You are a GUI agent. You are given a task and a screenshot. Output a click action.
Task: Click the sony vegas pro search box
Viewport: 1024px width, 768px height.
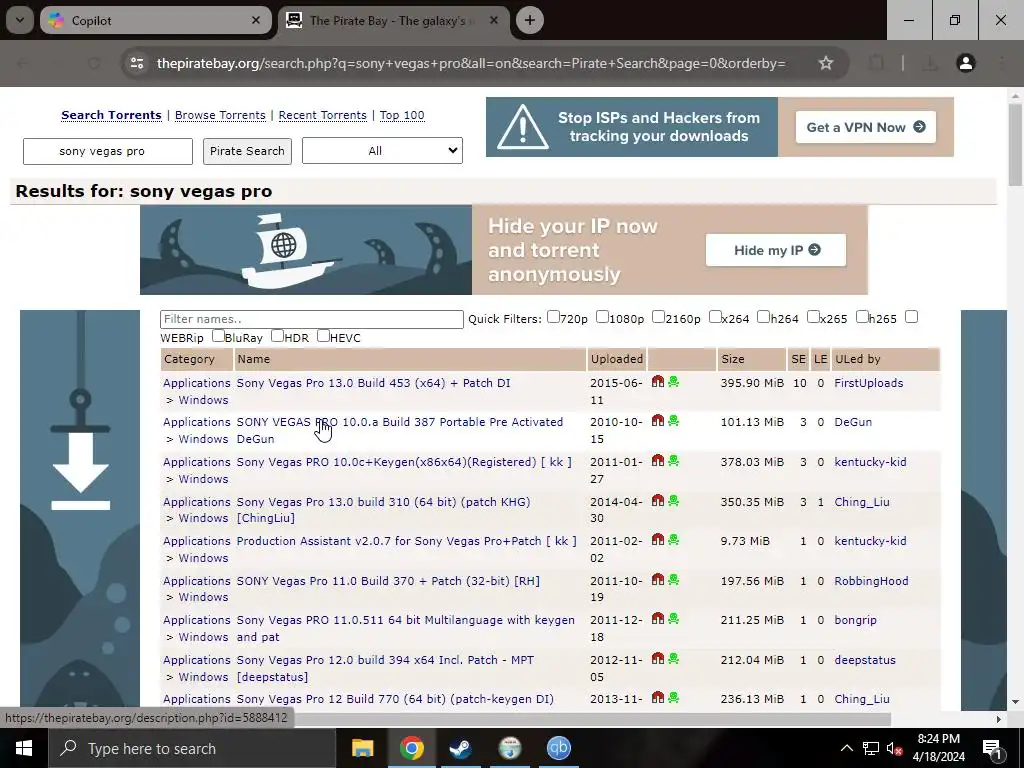[x=108, y=151]
